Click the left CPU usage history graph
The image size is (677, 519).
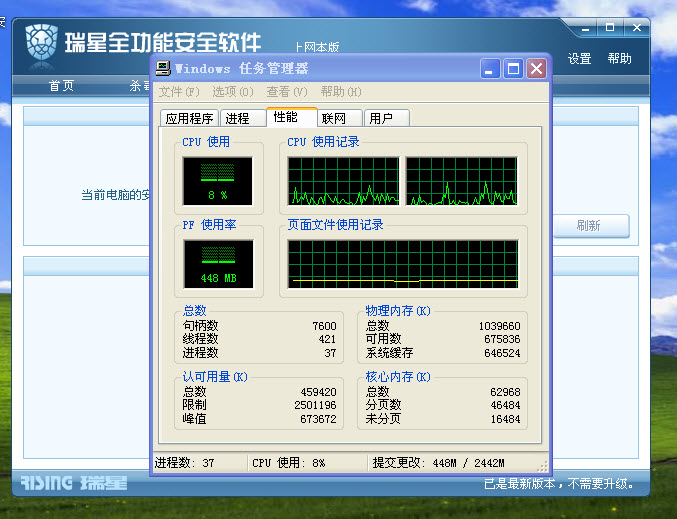(x=343, y=181)
